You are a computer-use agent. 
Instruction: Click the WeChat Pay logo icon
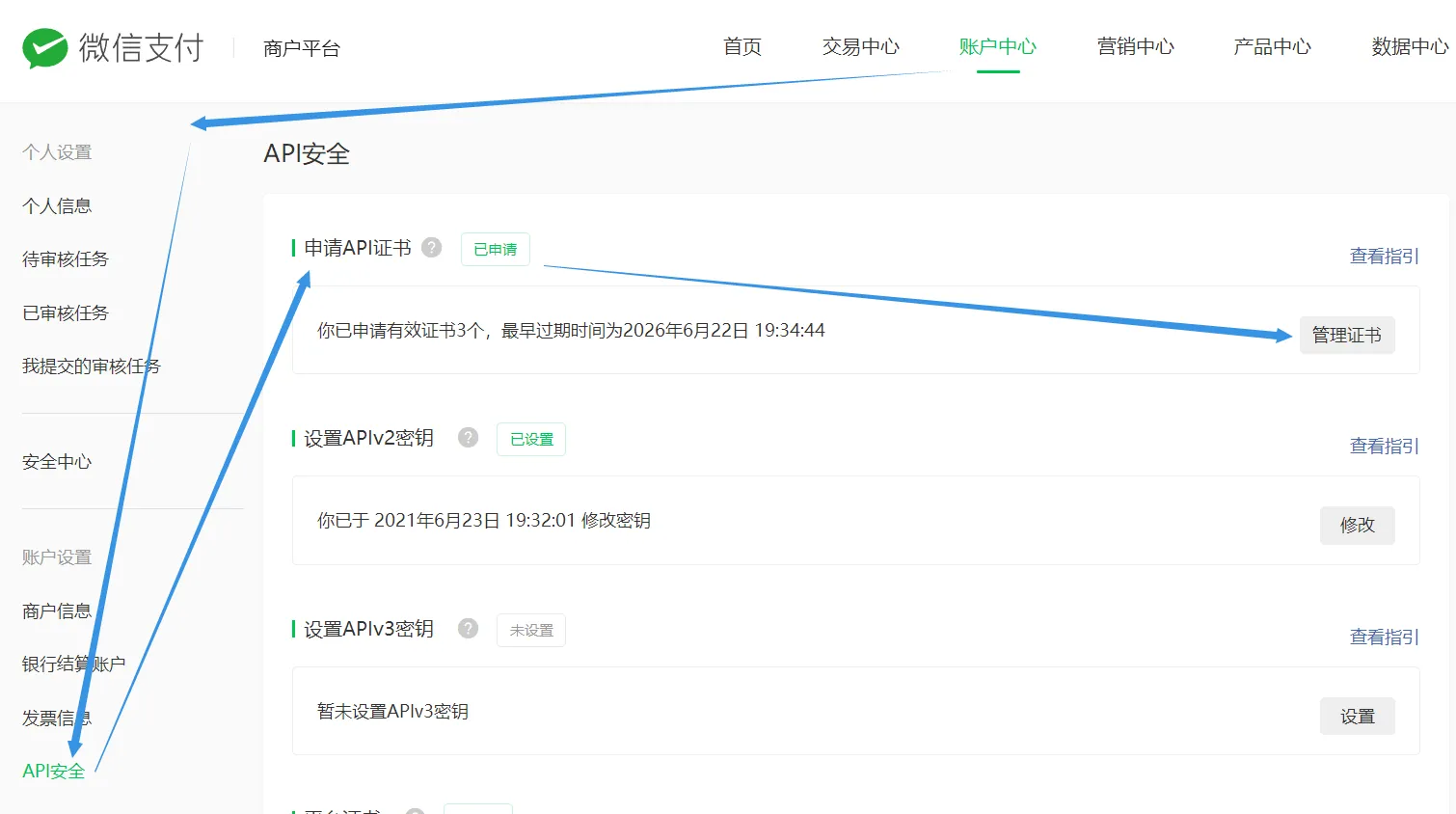click(x=45, y=48)
